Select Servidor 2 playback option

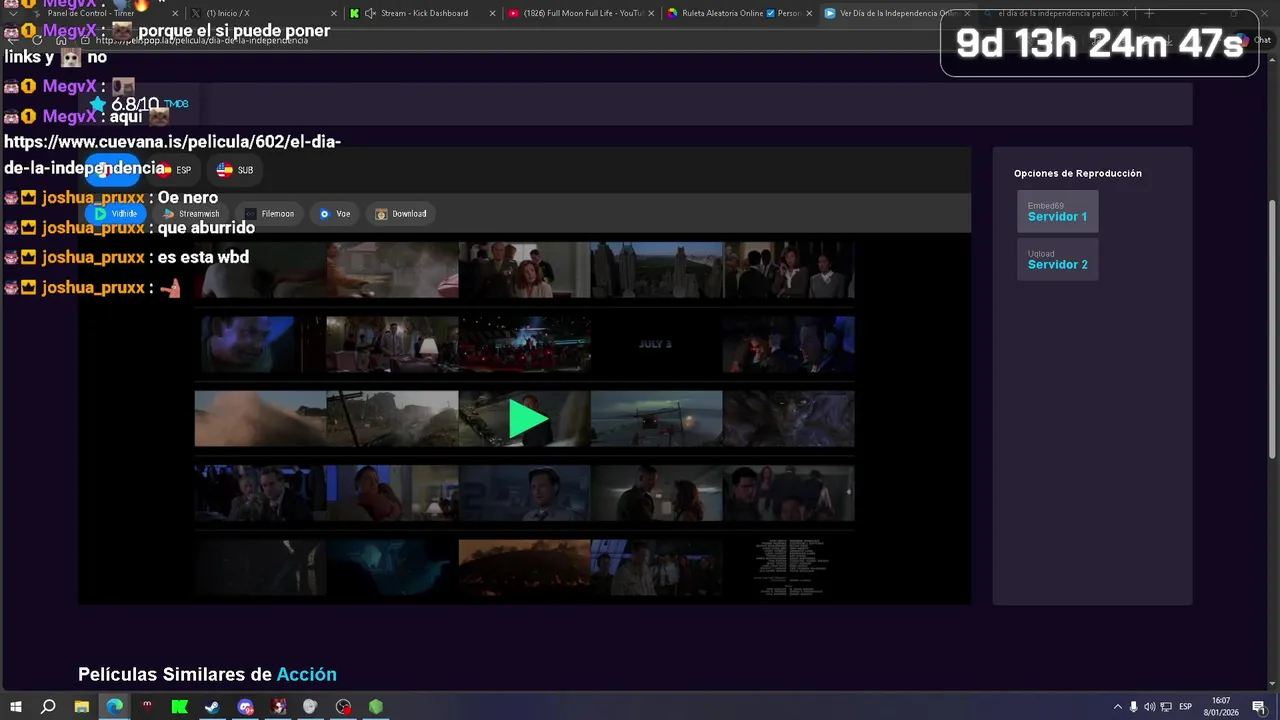tap(1057, 259)
